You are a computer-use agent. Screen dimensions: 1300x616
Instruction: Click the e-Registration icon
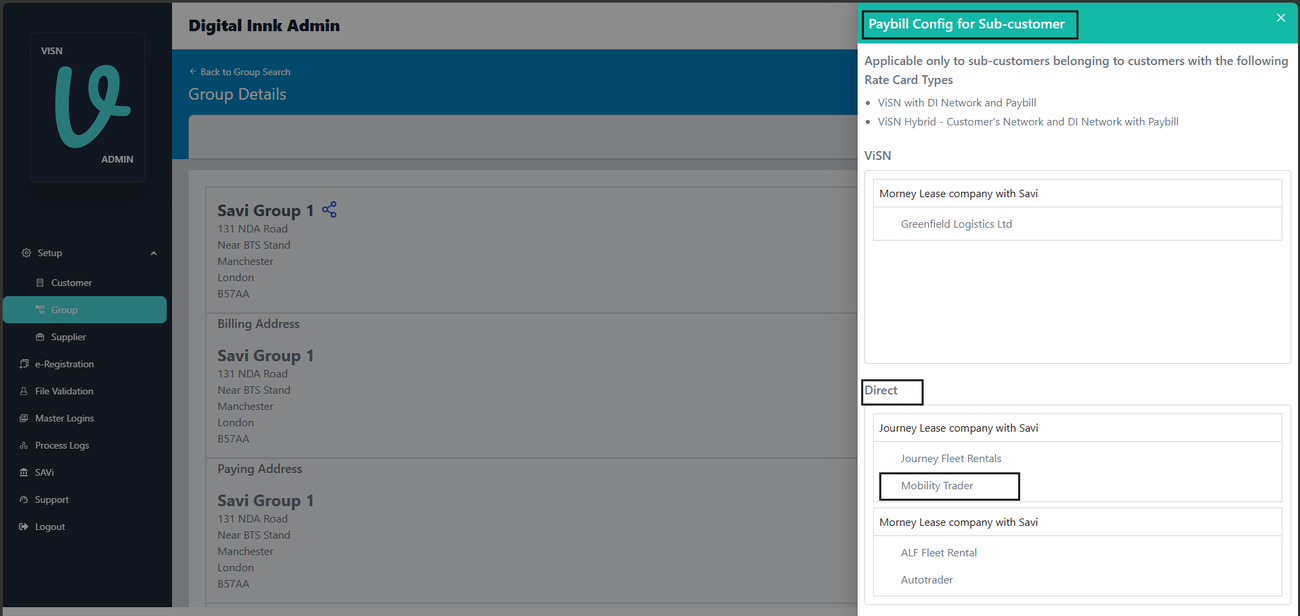pos(24,364)
